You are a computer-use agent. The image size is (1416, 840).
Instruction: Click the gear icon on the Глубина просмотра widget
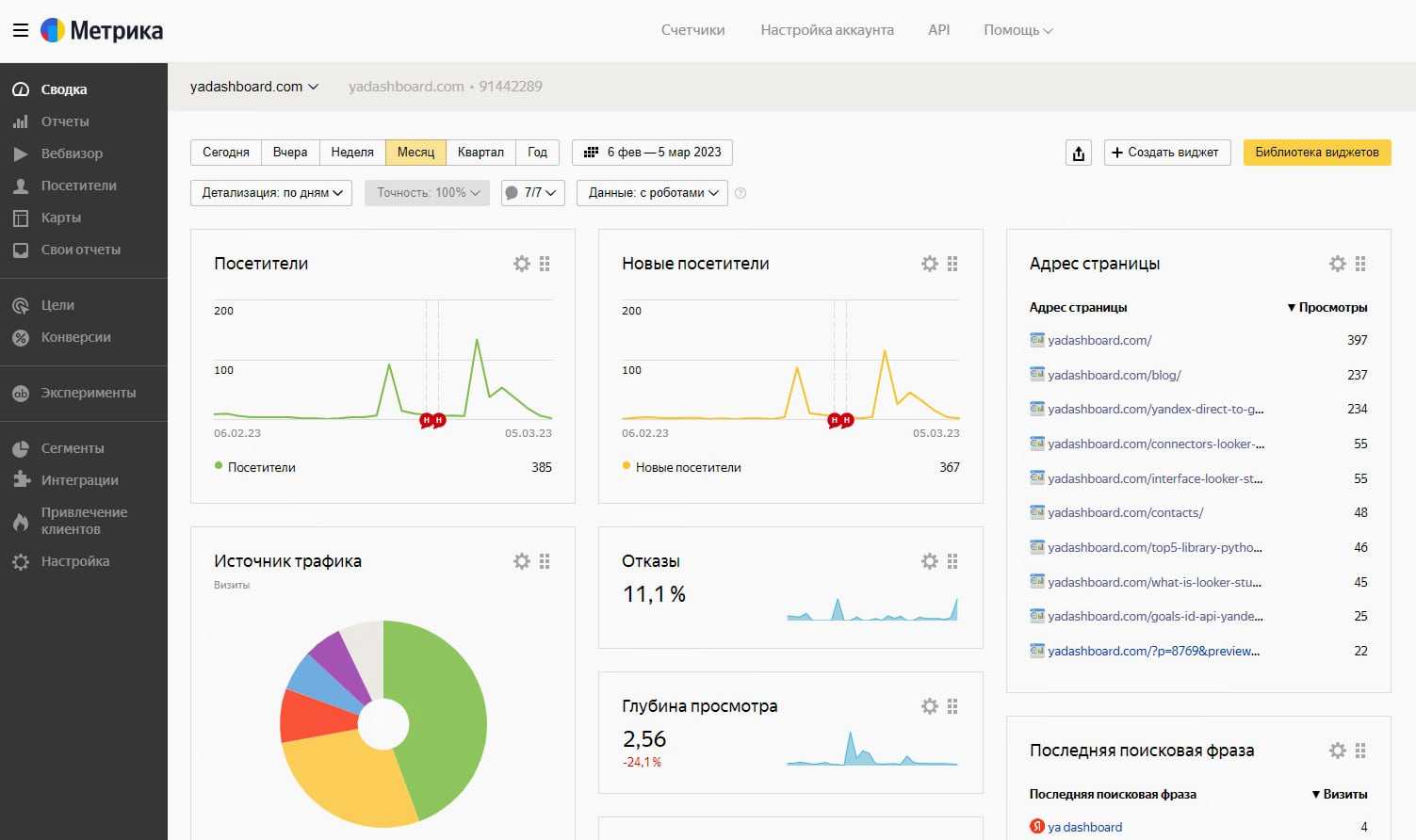pos(929,706)
